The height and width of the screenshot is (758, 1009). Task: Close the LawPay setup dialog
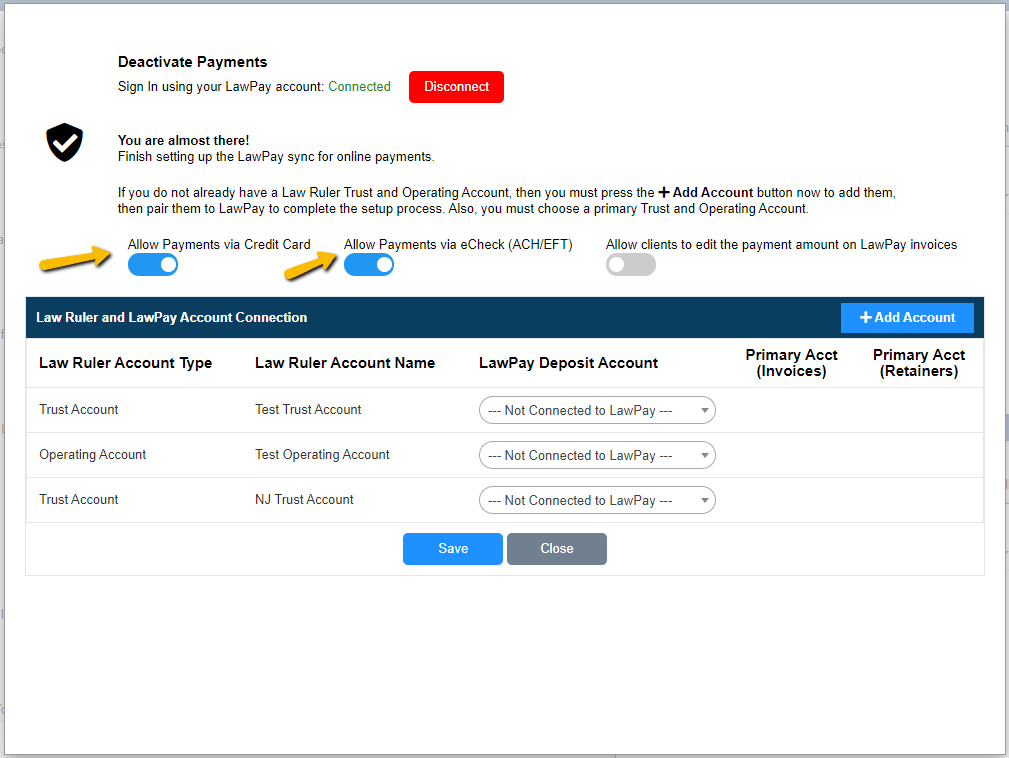tap(557, 549)
